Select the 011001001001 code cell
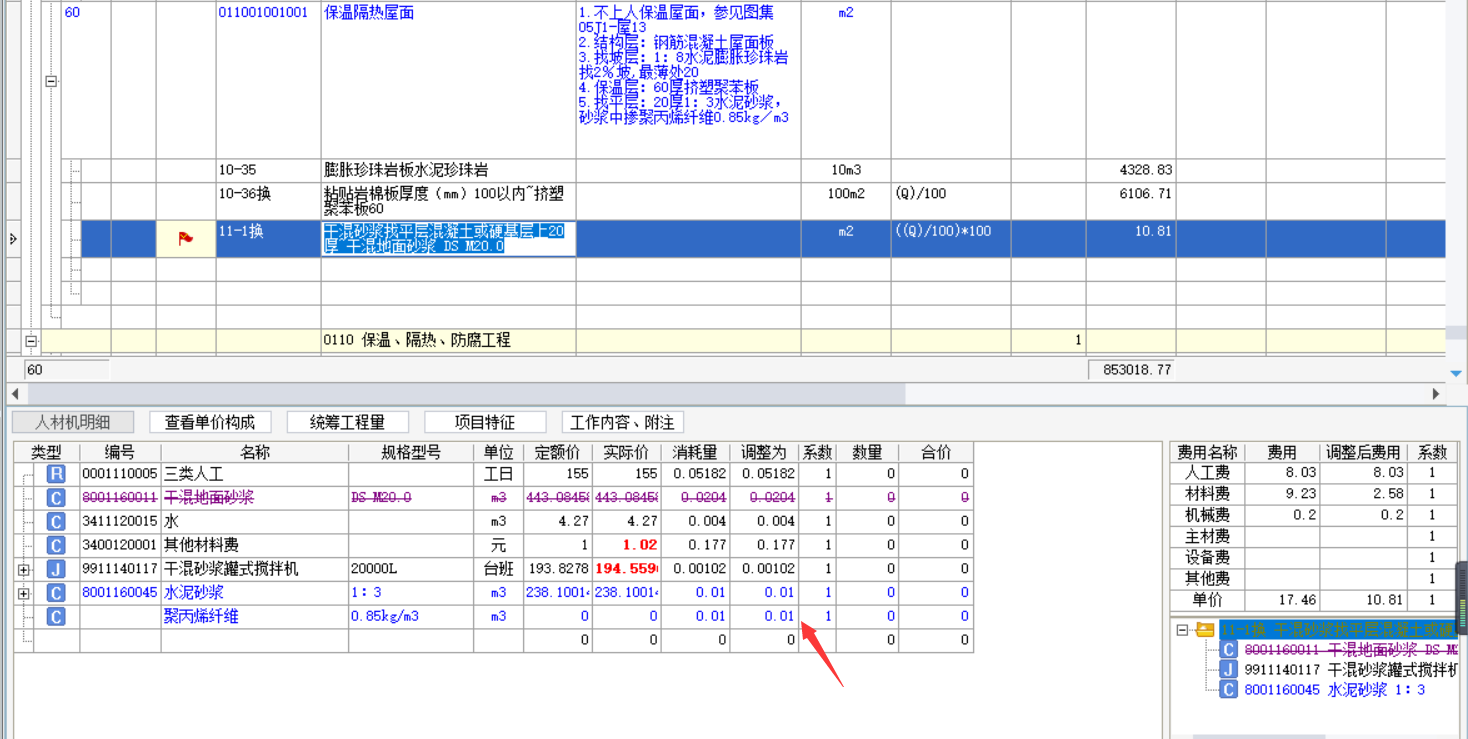Screen dimensions: 1468x739 pos(268,79)
